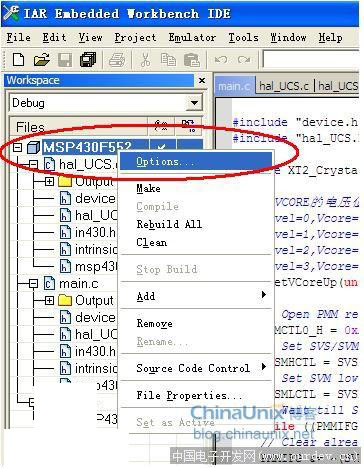364x468 pixels.
Task: Click the Cut scissors toolbar icon
Action: click(x=145, y=60)
